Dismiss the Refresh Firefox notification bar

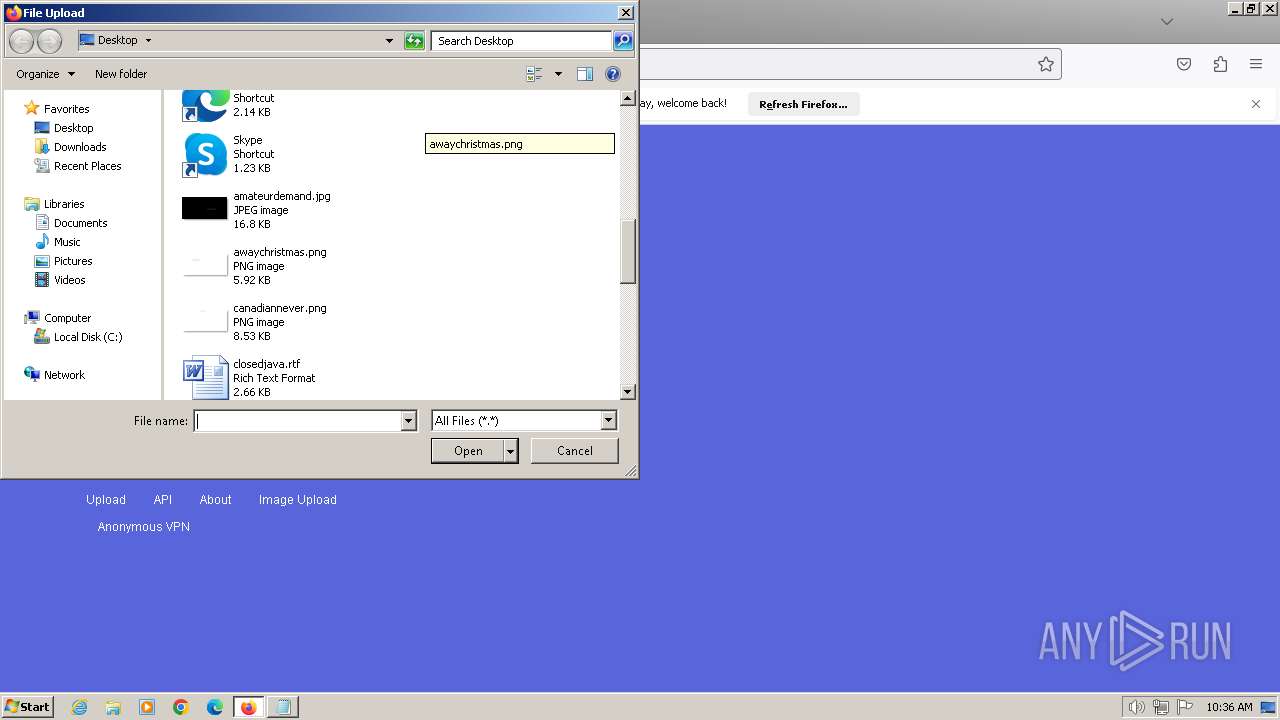point(1256,104)
